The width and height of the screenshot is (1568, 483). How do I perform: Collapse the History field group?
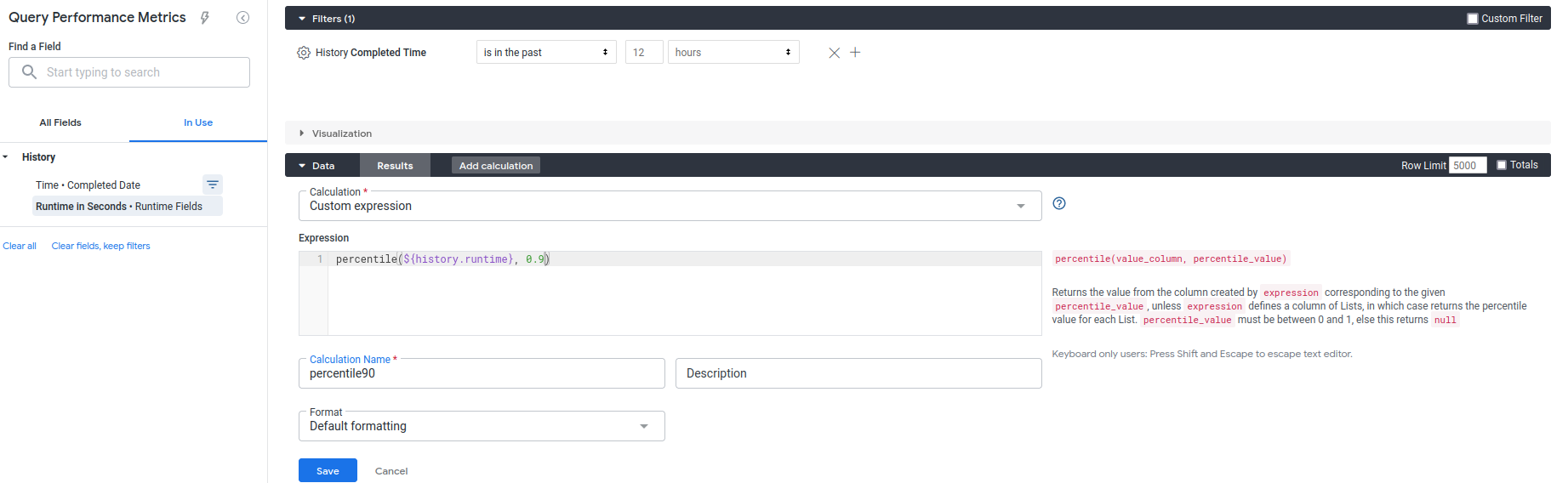pyautogui.click(x=6, y=157)
